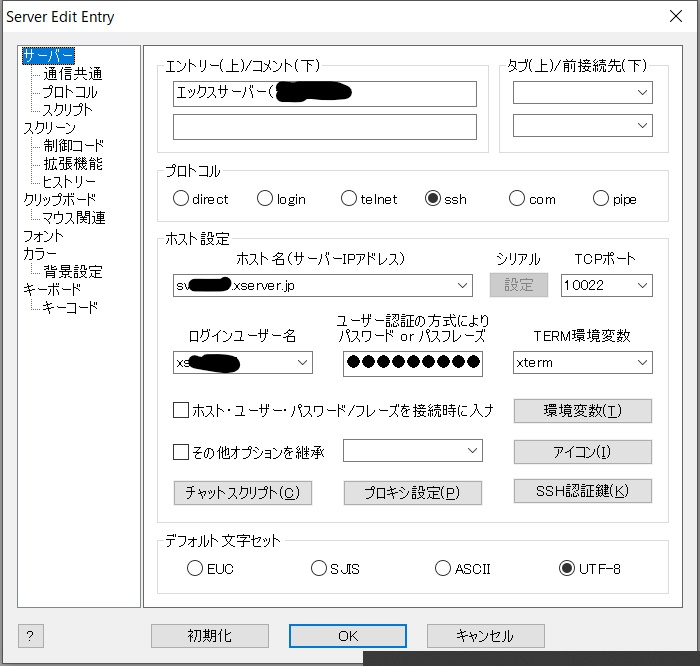Select スクリーン category in the tree
The image size is (700, 666).
click(x=49, y=128)
